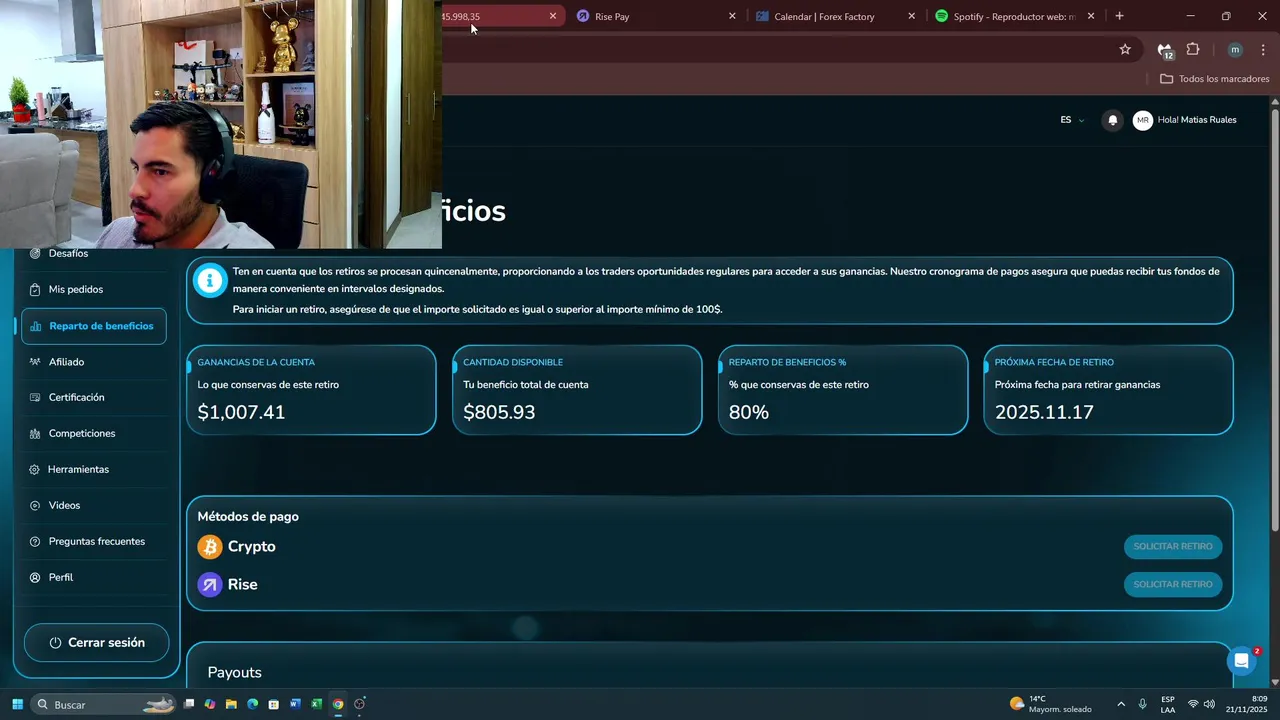Click the Payouts section heading

click(234, 672)
